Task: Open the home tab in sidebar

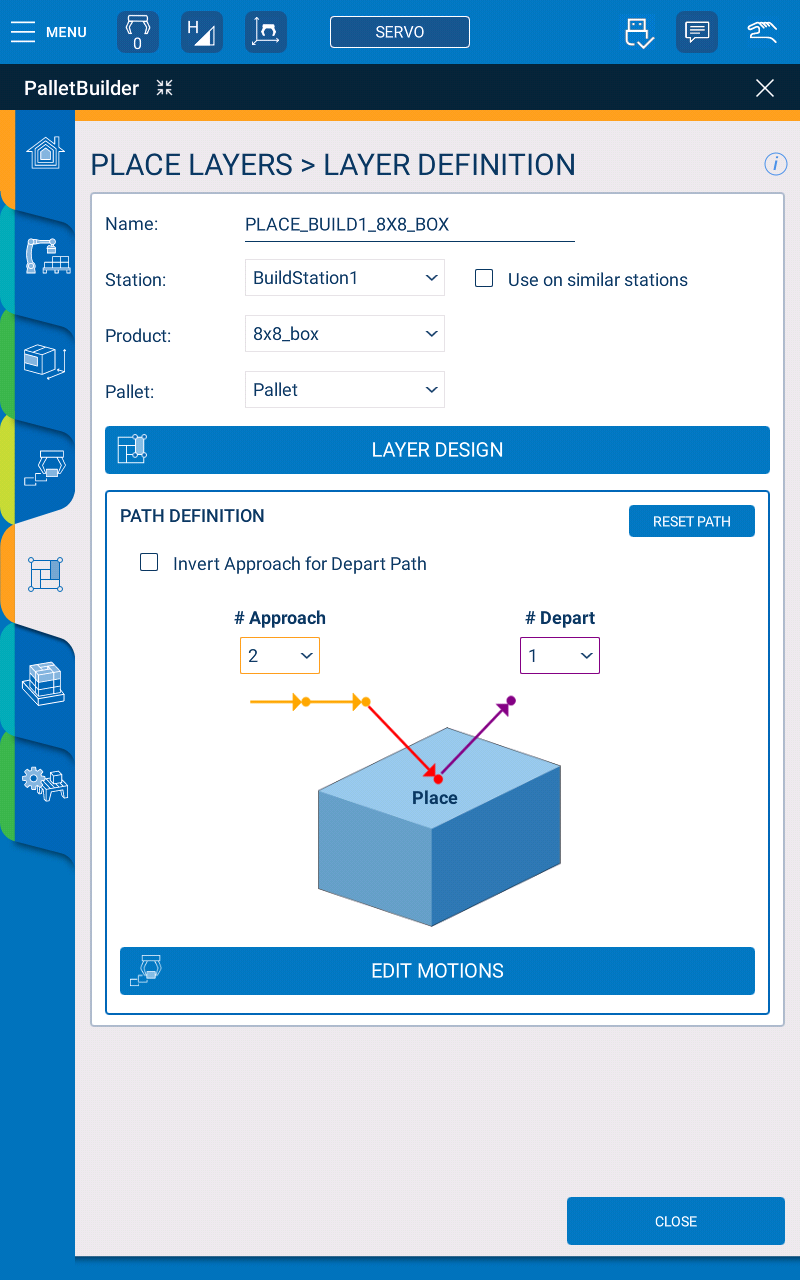Action: pos(45,153)
